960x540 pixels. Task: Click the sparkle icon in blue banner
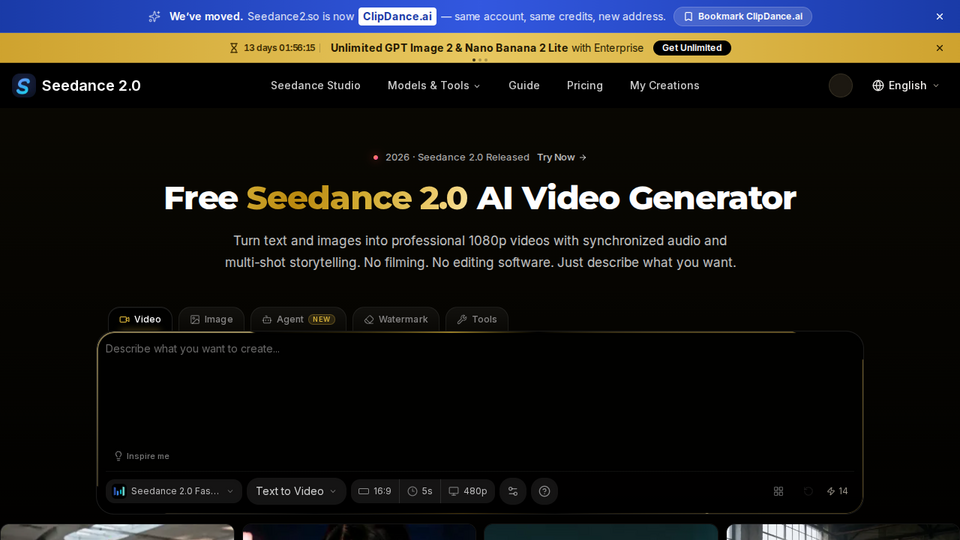pyautogui.click(x=154, y=17)
